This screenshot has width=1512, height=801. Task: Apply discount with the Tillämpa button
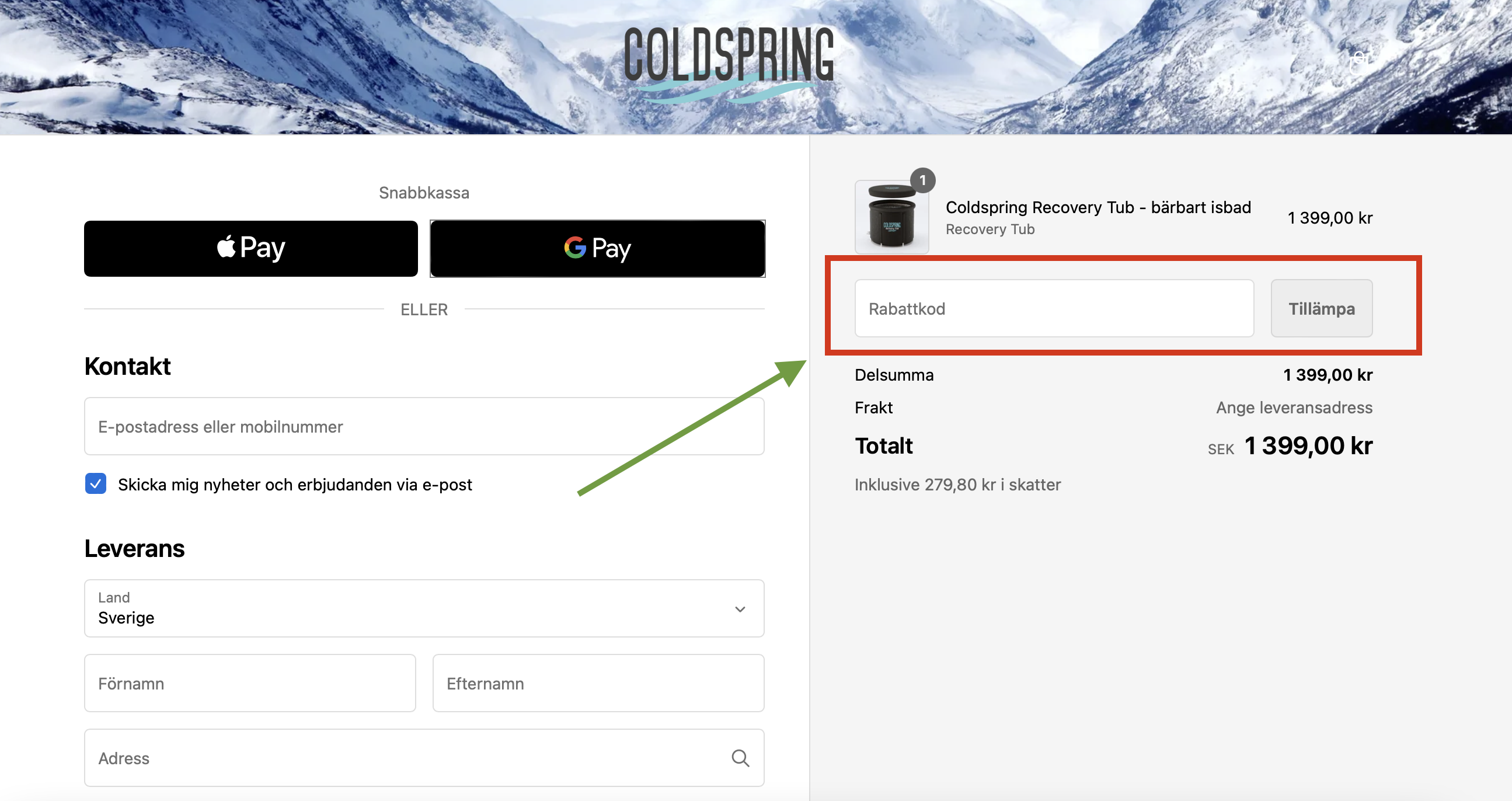1321,309
